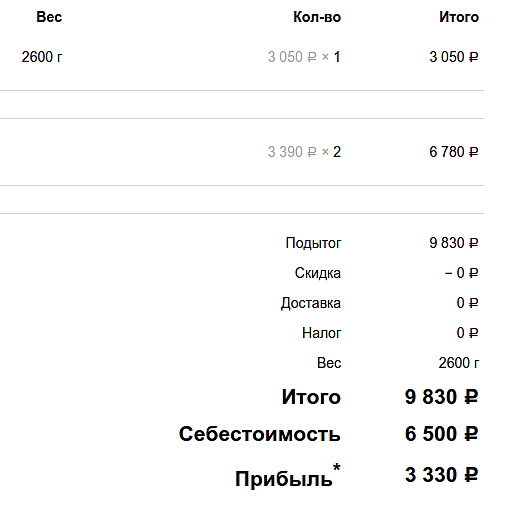Select the row total 6 780 ₽
Screen dimensions: 508x526
pos(454,152)
